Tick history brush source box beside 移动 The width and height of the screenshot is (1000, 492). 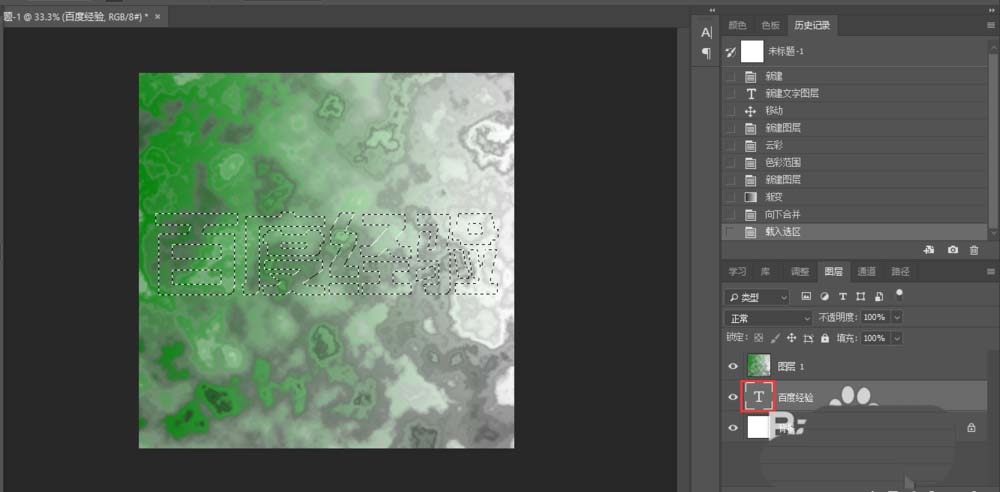point(730,111)
